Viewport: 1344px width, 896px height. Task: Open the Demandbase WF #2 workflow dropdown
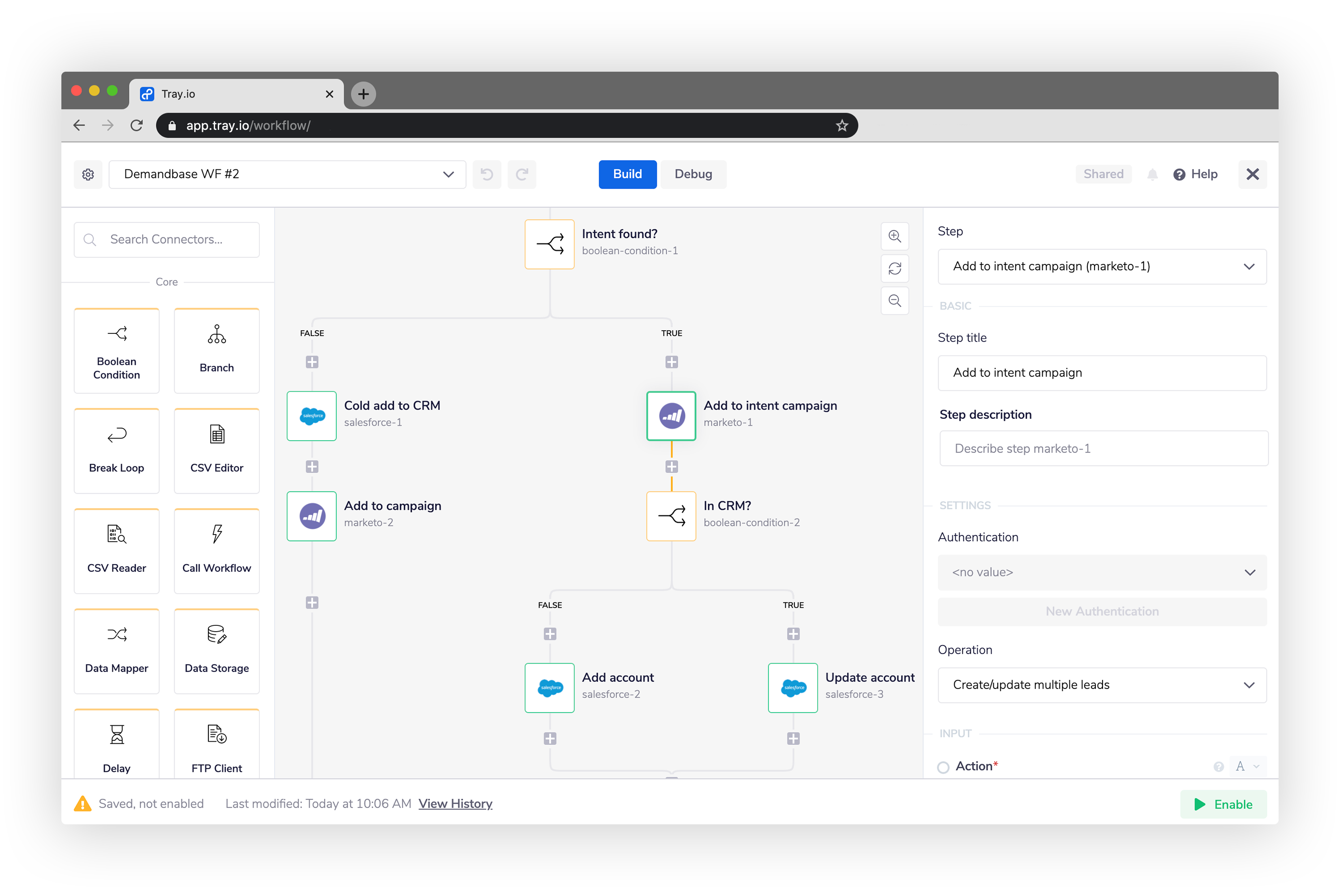click(x=287, y=174)
